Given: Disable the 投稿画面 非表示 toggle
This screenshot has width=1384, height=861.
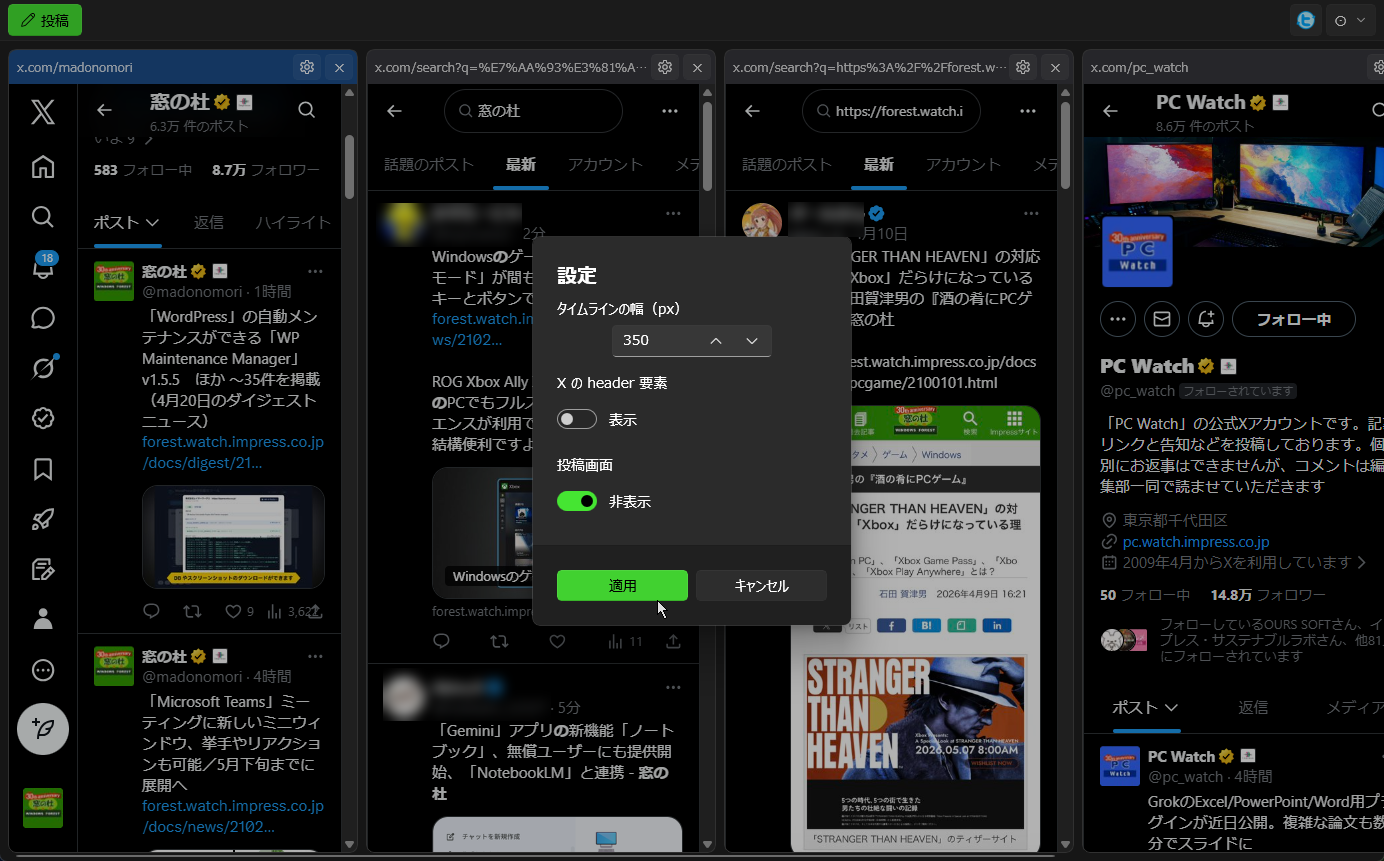Looking at the screenshot, I should pyautogui.click(x=577, y=501).
